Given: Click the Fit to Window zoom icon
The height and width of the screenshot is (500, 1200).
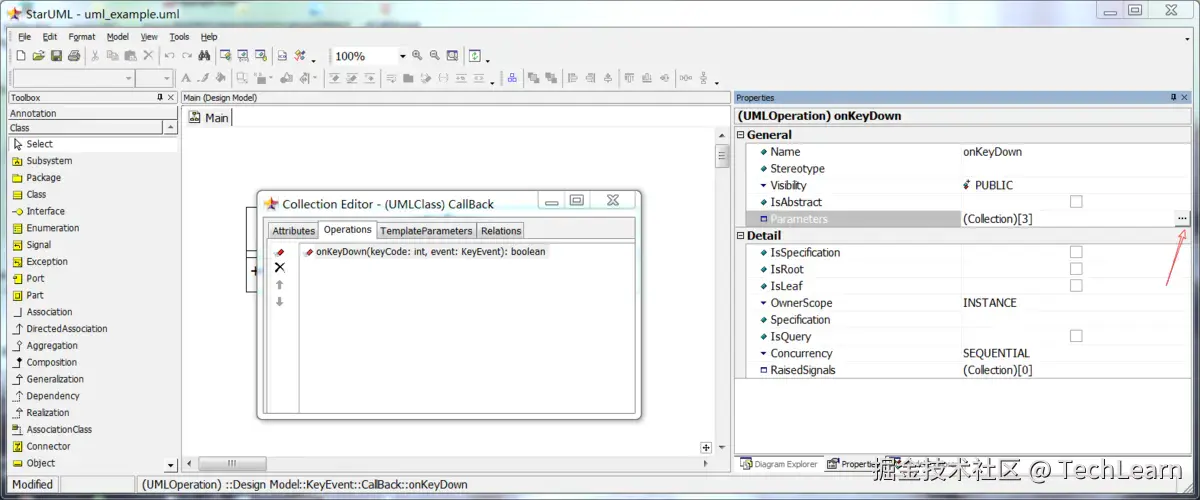Looking at the screenshot, I should (452, 56).
